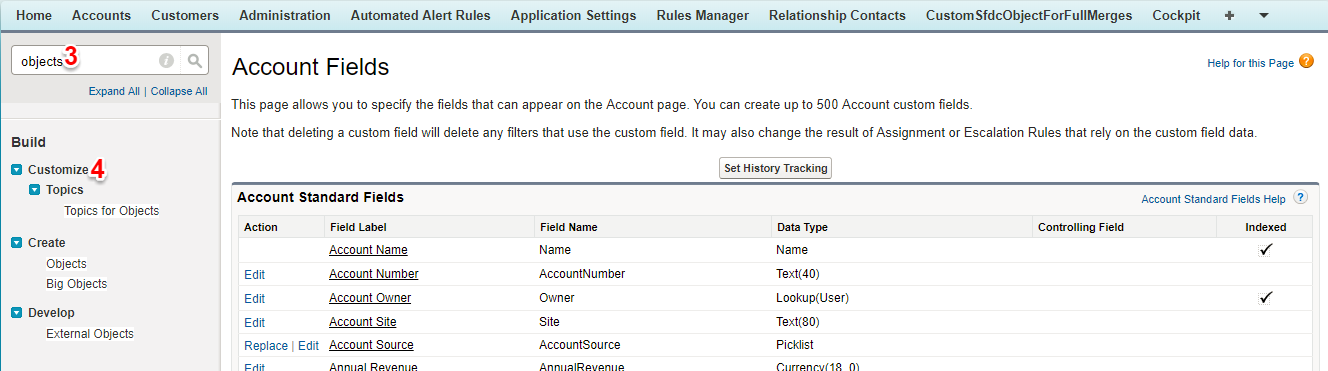The width and height of the screenshot is (1328, 371).
Task: Click Edit for the Account Number row
Action: click(x=254, y=274)
